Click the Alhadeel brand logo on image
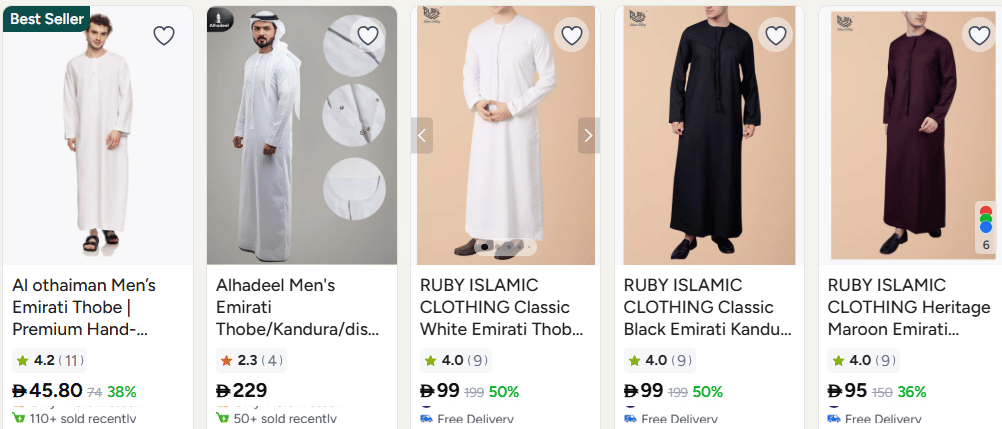The width and height of the screenshot is (1002, 429). pos(220,21)
